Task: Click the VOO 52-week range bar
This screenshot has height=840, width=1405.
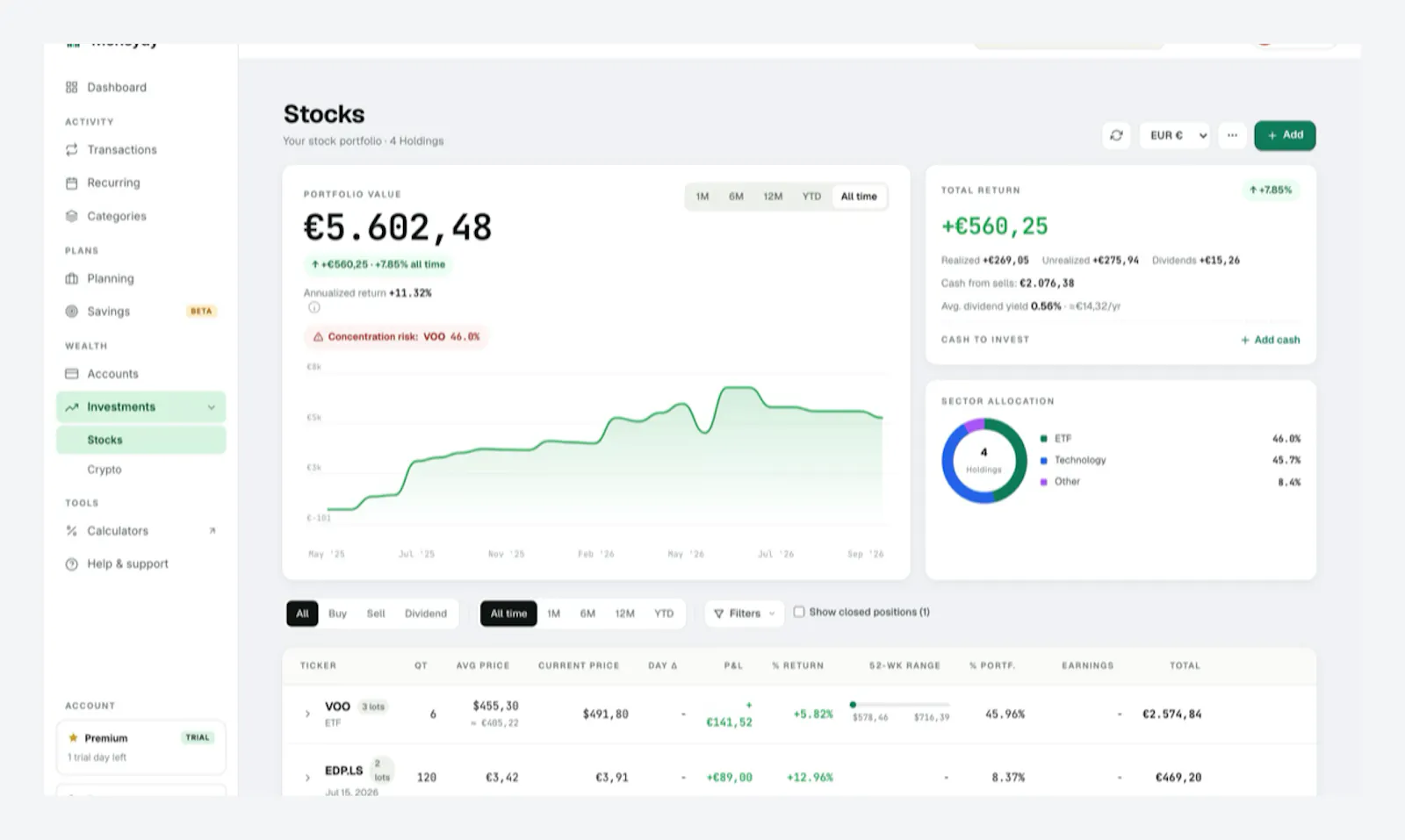Action: 900,705
